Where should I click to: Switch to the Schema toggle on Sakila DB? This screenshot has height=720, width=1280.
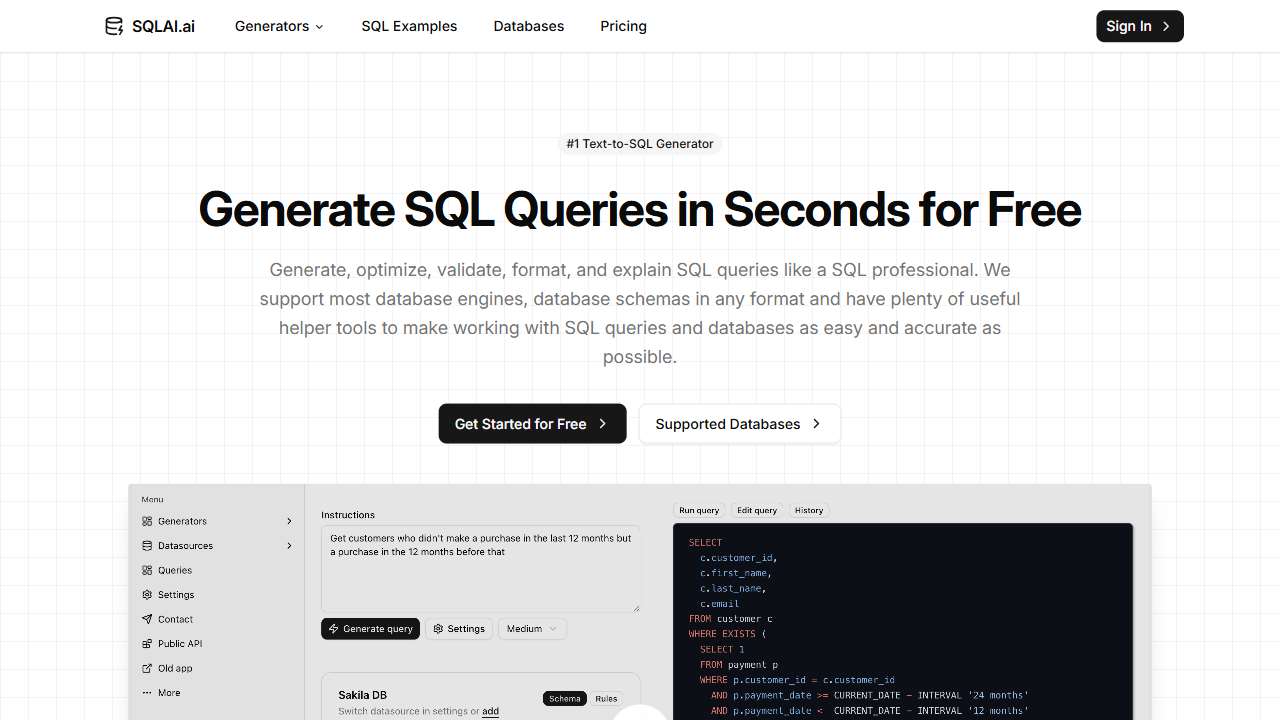click(564, 699)
